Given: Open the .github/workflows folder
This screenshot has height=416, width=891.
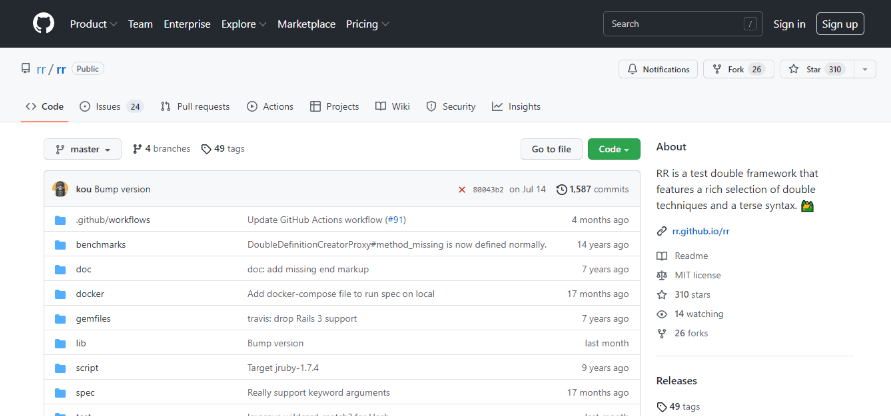Looking at the screenshot, I should 113,220.
